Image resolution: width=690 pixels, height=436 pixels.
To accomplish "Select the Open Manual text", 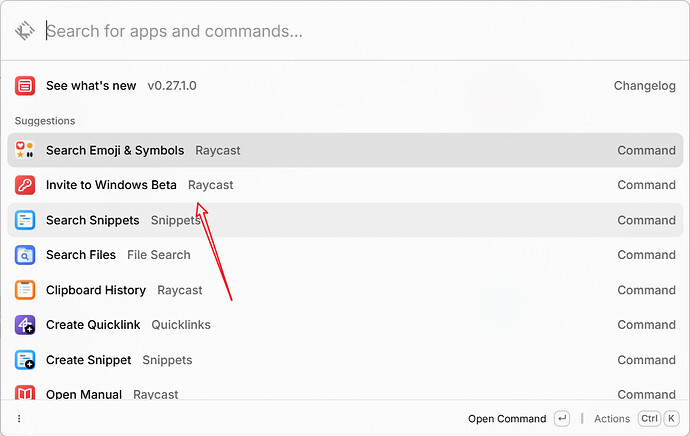I will 84,394.
